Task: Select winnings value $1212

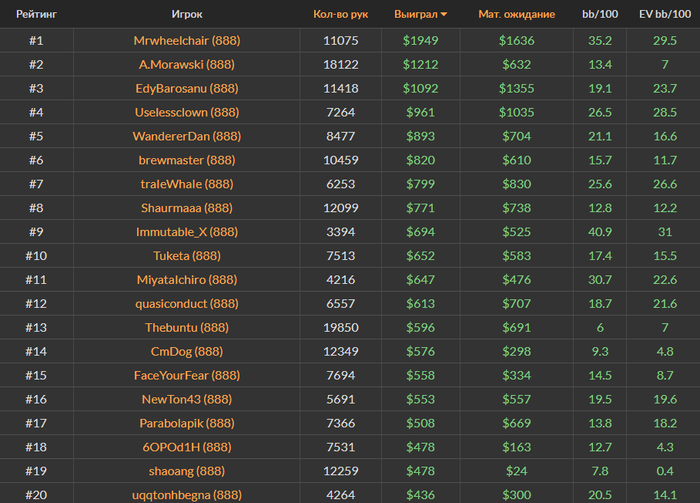Action: [421, 65]
